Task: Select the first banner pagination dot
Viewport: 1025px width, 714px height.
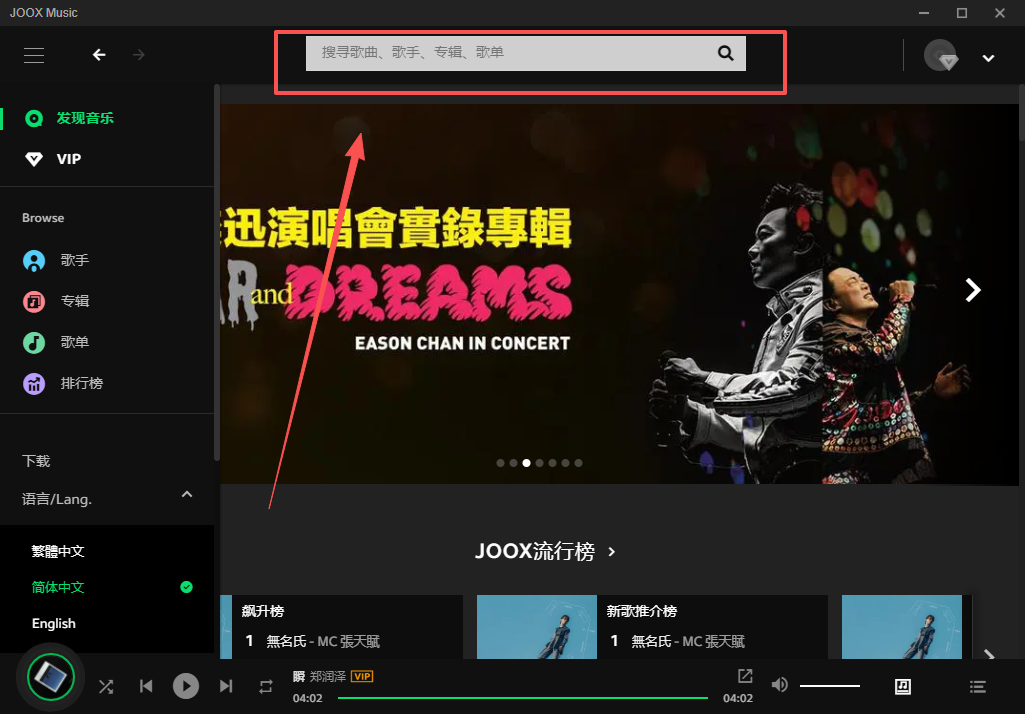Action: (500, 463)
